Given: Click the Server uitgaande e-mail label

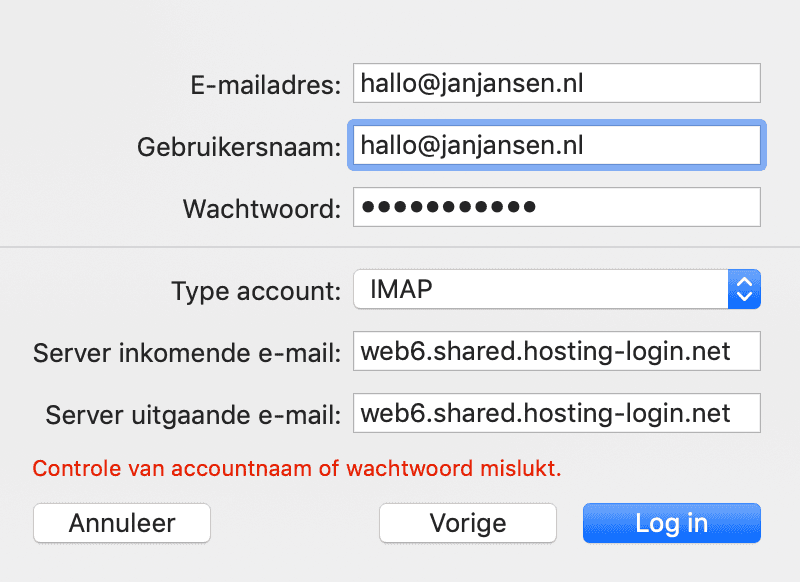Looking at the screenshot, I should [x=193, y=414].
